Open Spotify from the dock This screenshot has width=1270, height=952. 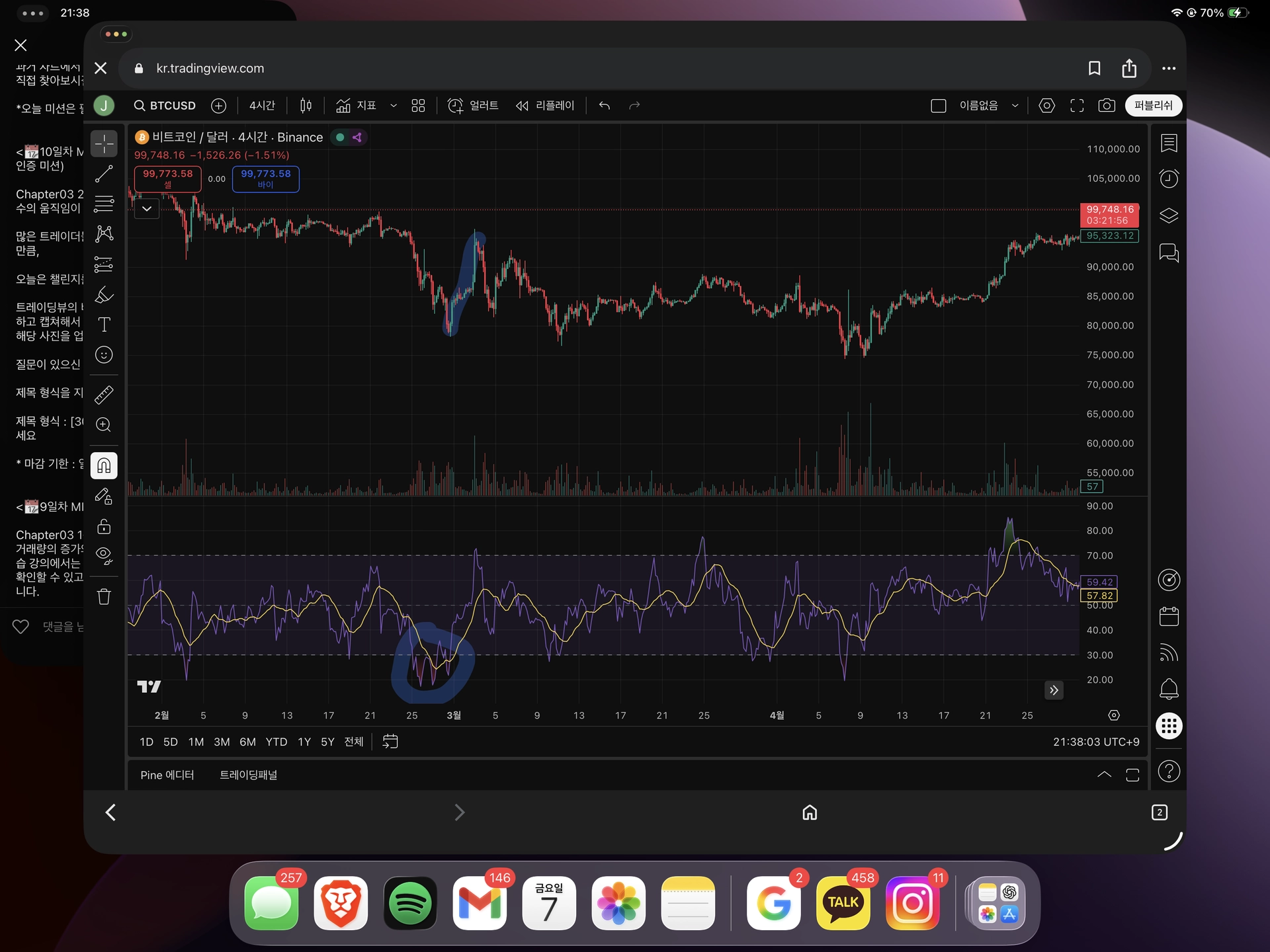pos(410,903)
